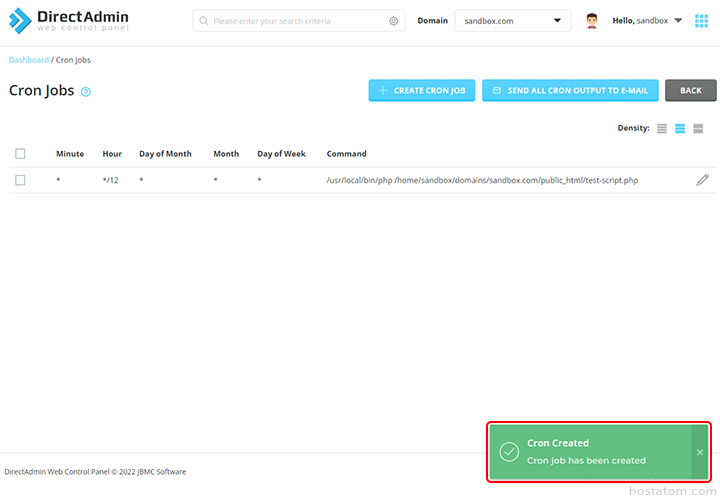This screenshot has width=720, height=498.
Task: Check the test-script.php cron job row
Action: tap(20, 180)
